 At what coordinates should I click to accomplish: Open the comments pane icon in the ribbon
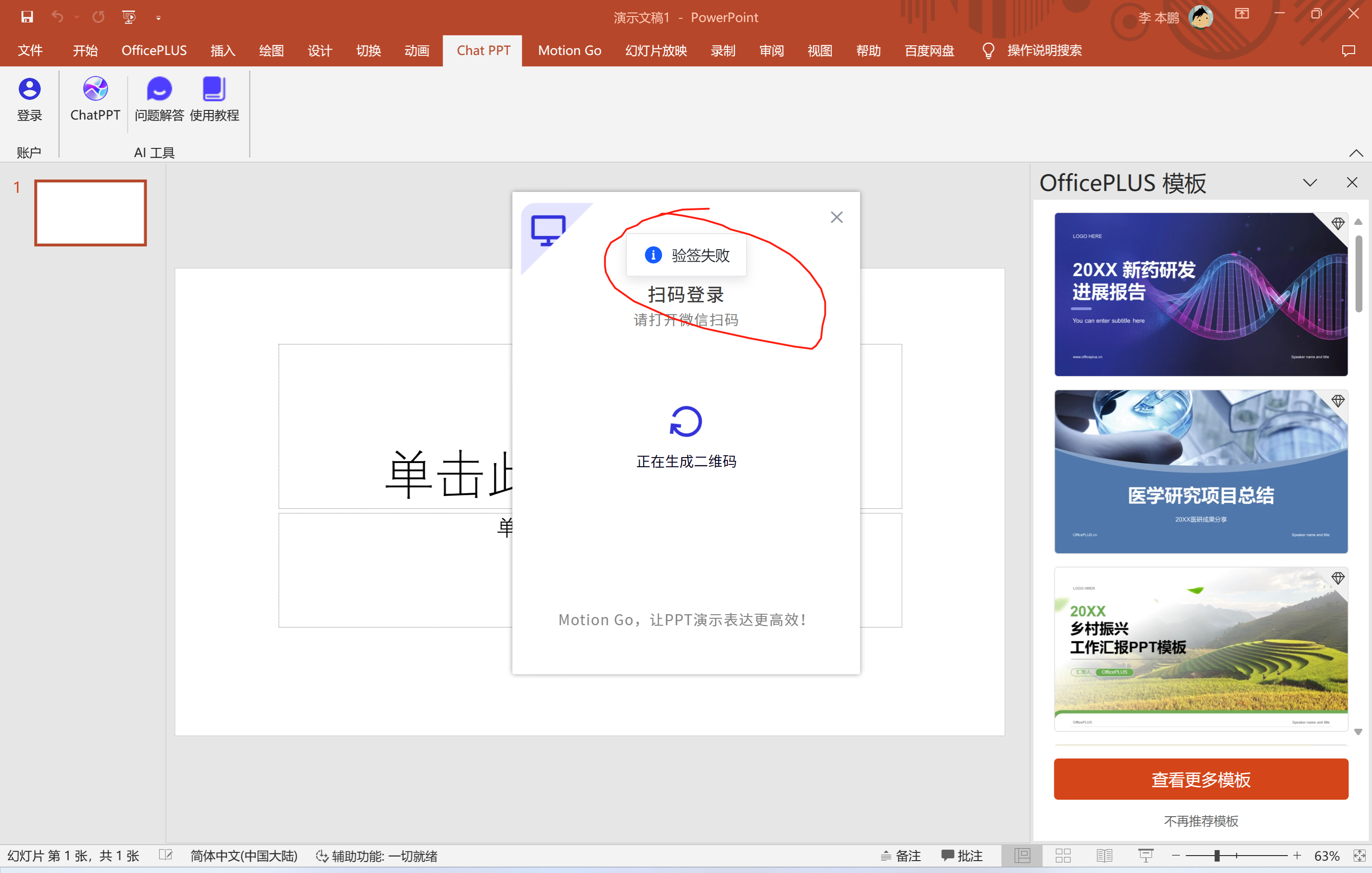pyautogui.click(x=1348, y=51)
